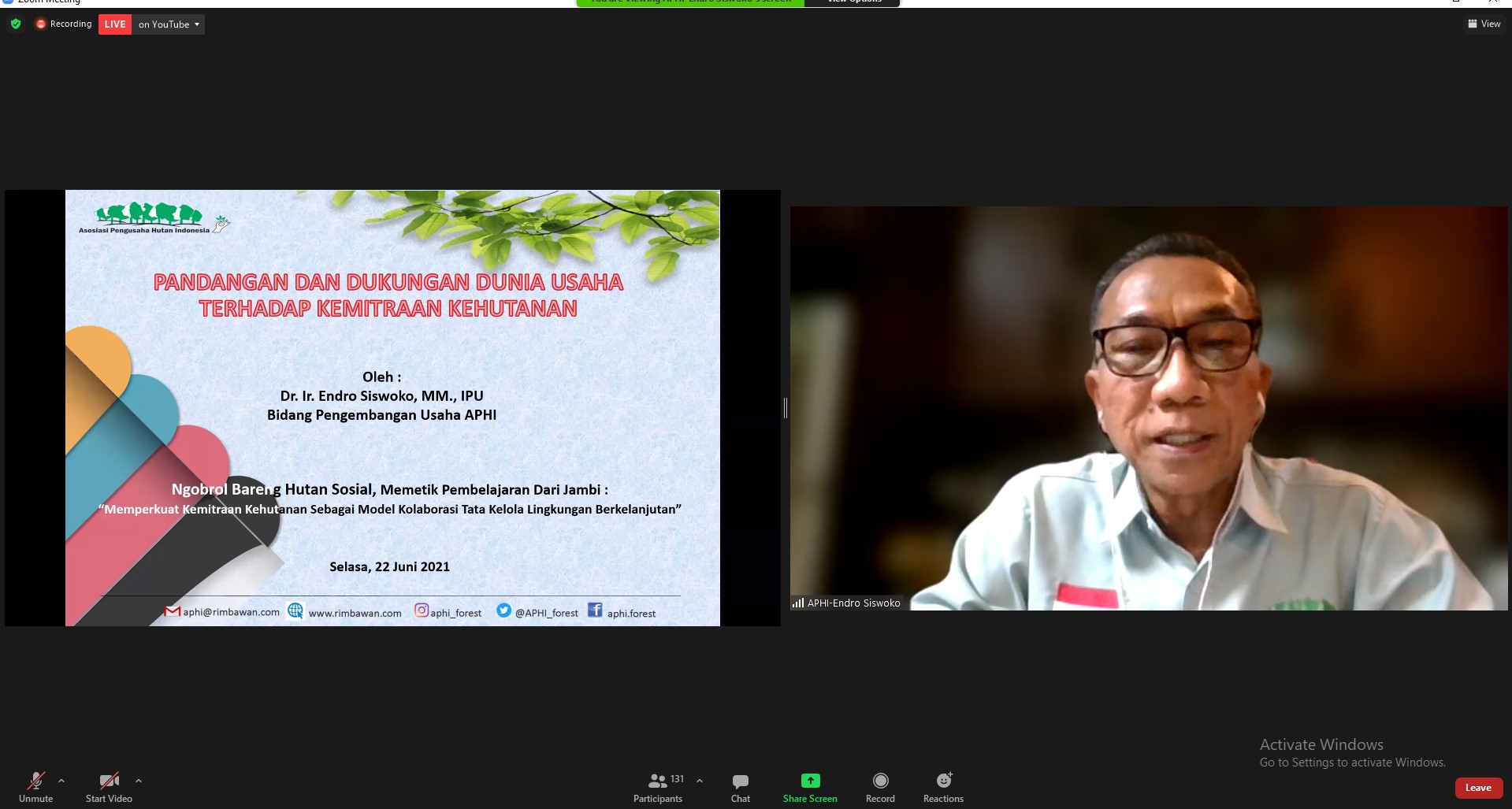The height and width of the screenshot is (809, 1512).
Task: Toggle Start Video on
Action: (109, 787)
